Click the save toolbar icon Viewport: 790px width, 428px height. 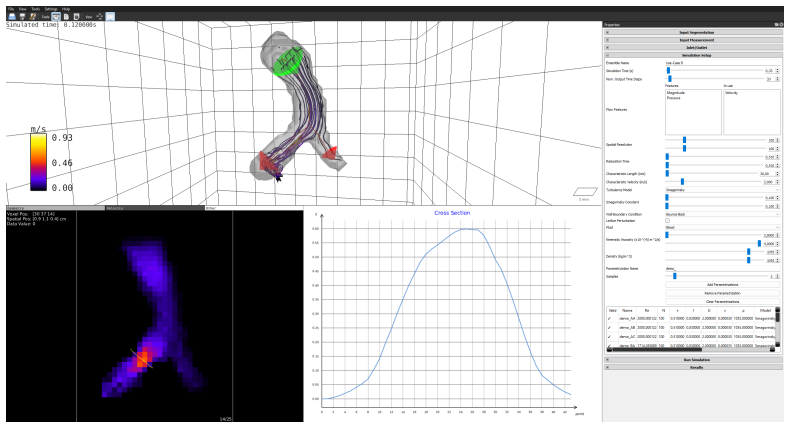coord(22,17)
